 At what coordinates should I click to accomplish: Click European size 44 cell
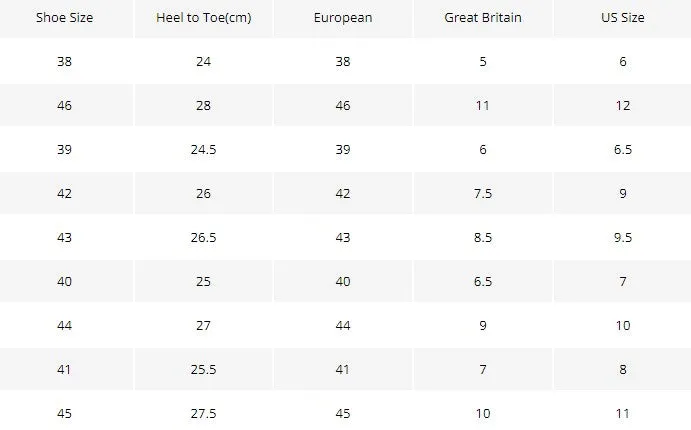pos(343,326)
